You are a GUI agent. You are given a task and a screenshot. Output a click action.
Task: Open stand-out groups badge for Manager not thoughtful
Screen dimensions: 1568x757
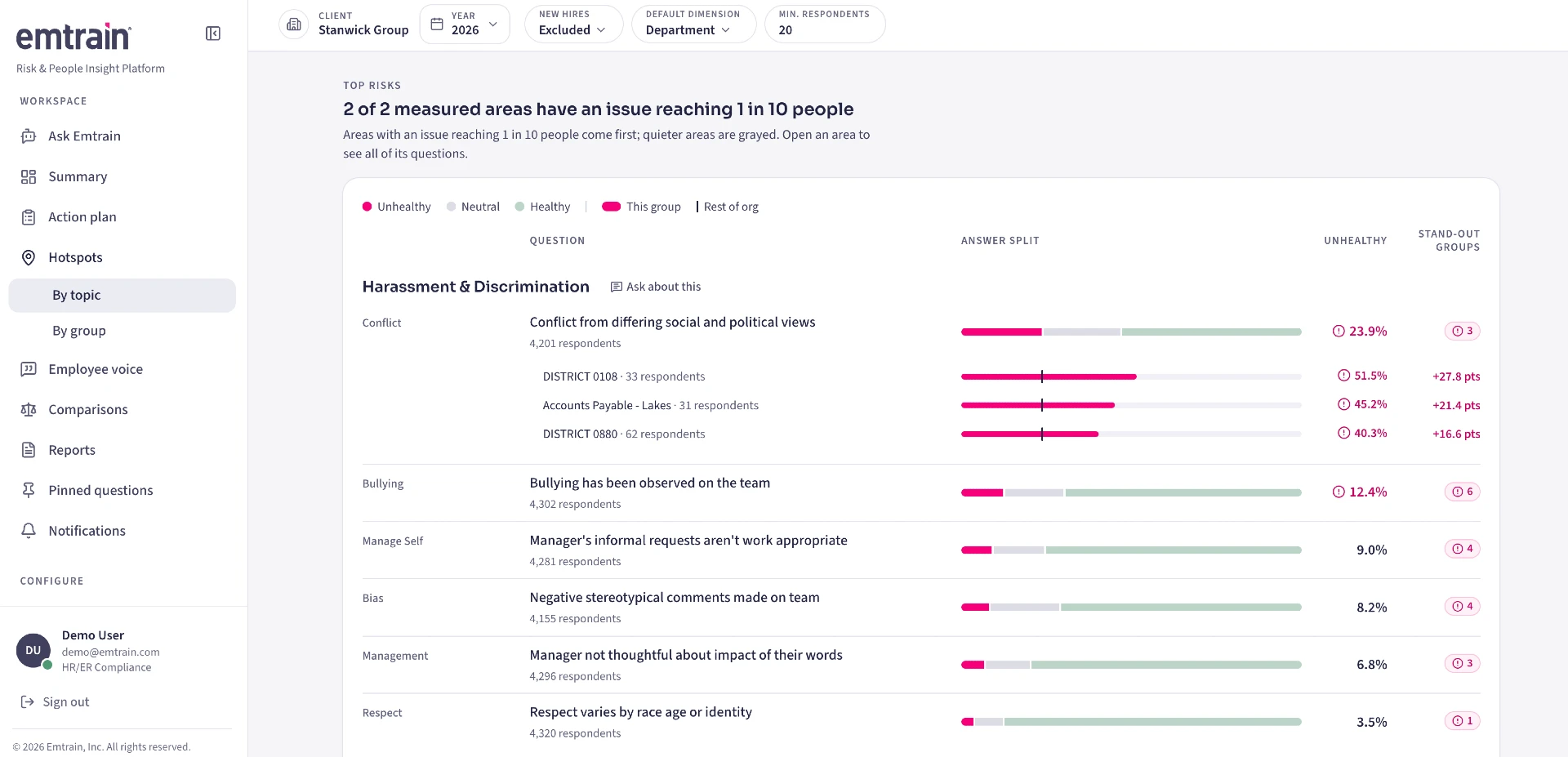pos(1462,663)
